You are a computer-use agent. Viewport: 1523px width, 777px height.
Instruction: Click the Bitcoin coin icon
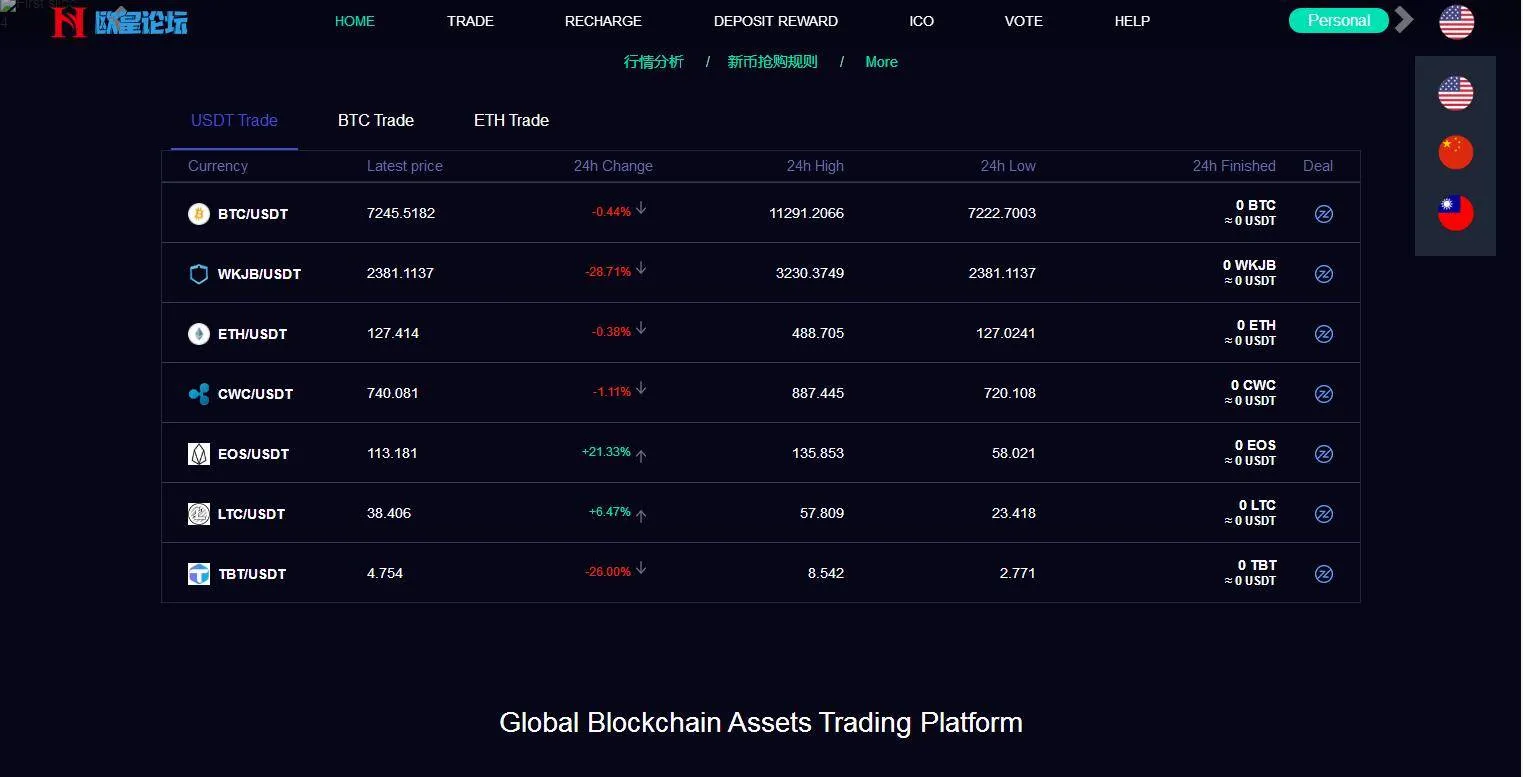(x=199, y=214)
